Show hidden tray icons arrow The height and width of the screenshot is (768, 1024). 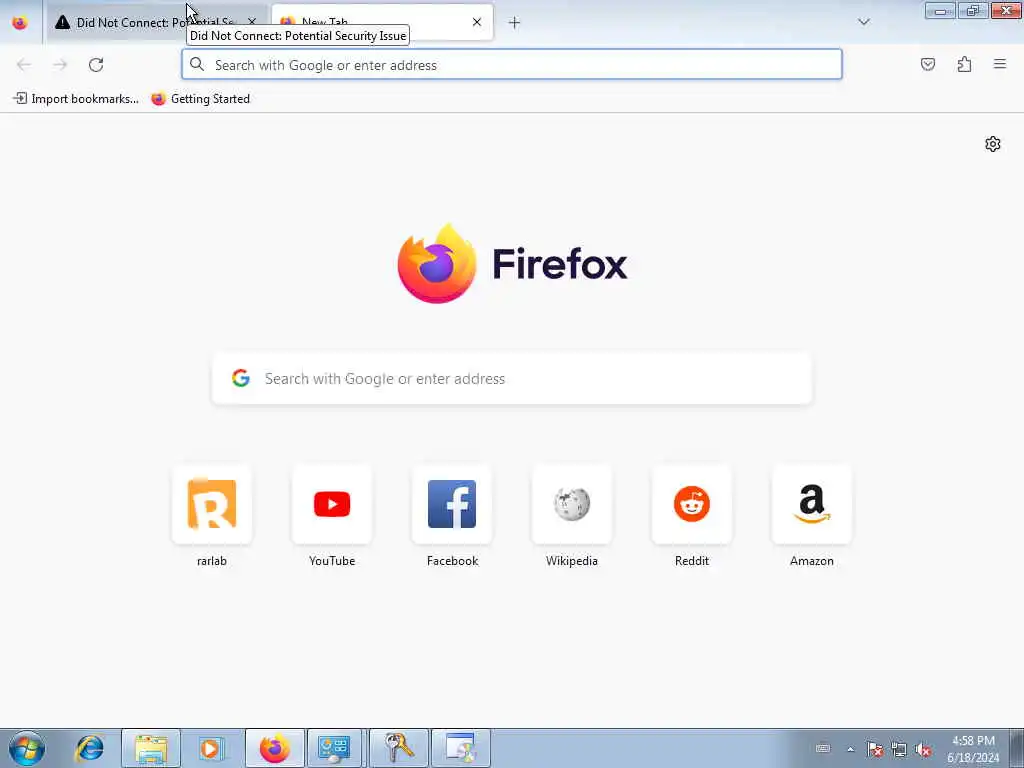[850, 749]
